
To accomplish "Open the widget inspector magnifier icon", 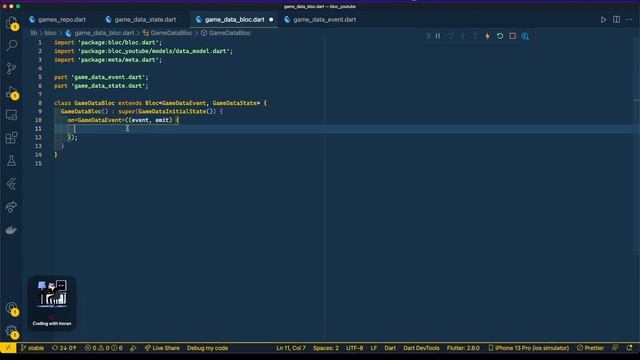I will click(525, 36).
